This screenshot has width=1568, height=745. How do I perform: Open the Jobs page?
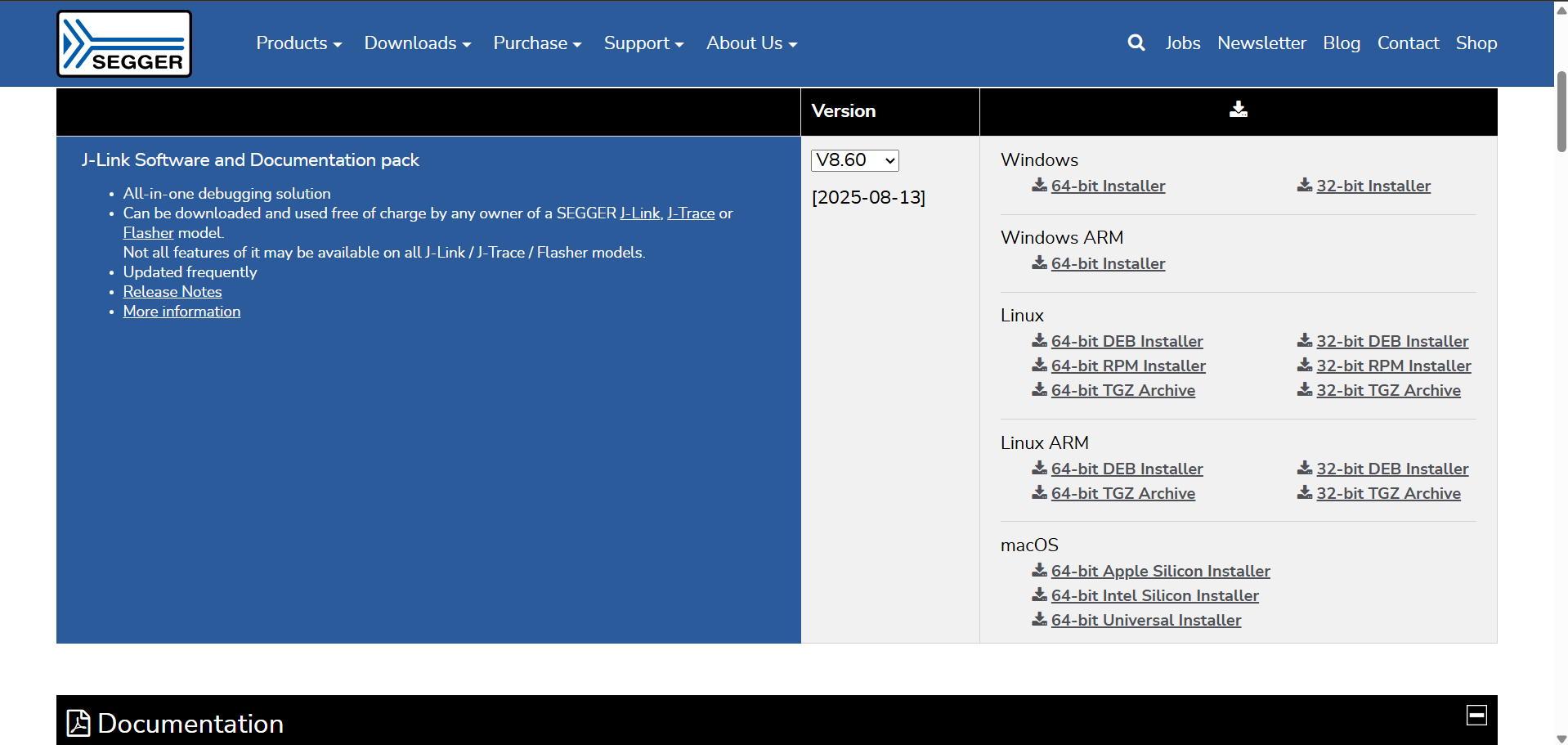point(1183,43)
